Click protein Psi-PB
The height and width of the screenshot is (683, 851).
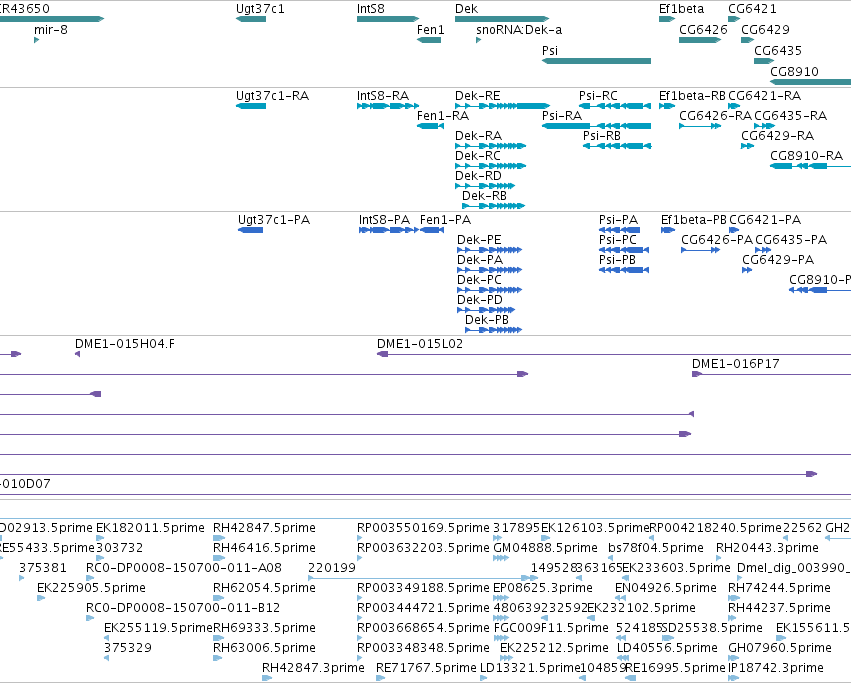(x=617, y=260)
